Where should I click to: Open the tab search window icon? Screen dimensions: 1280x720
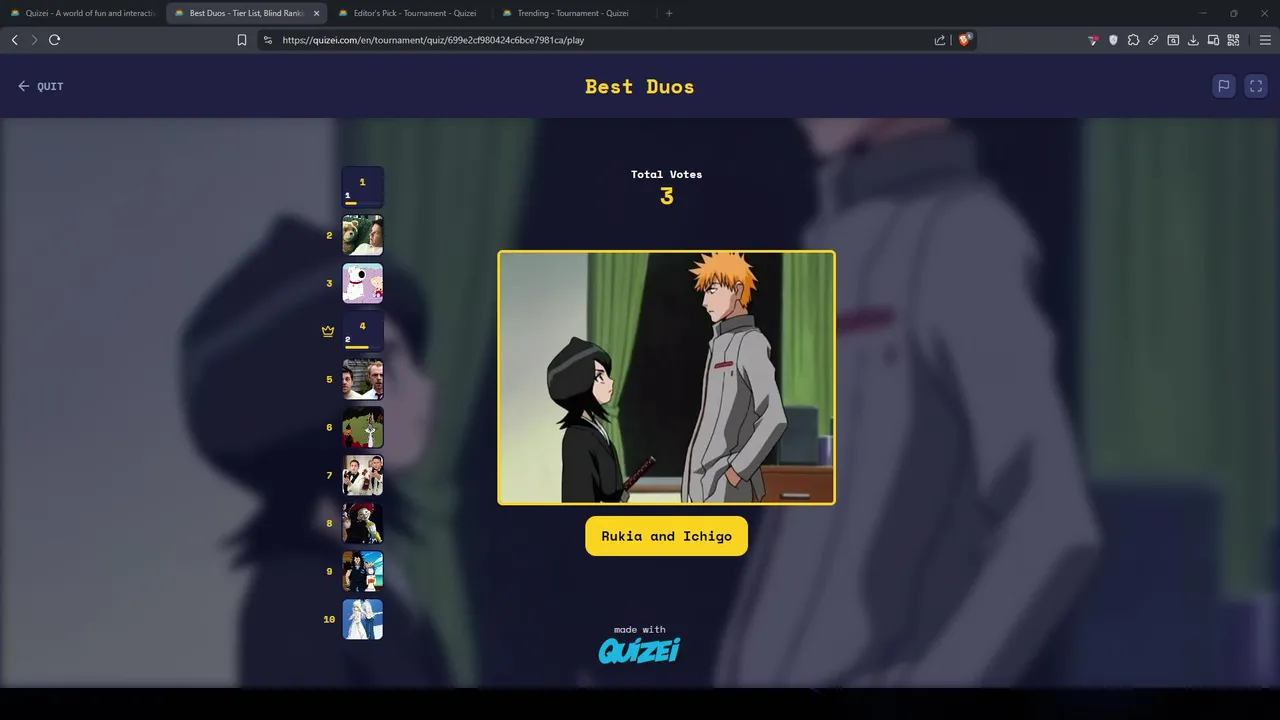[x=1173, y=40]
